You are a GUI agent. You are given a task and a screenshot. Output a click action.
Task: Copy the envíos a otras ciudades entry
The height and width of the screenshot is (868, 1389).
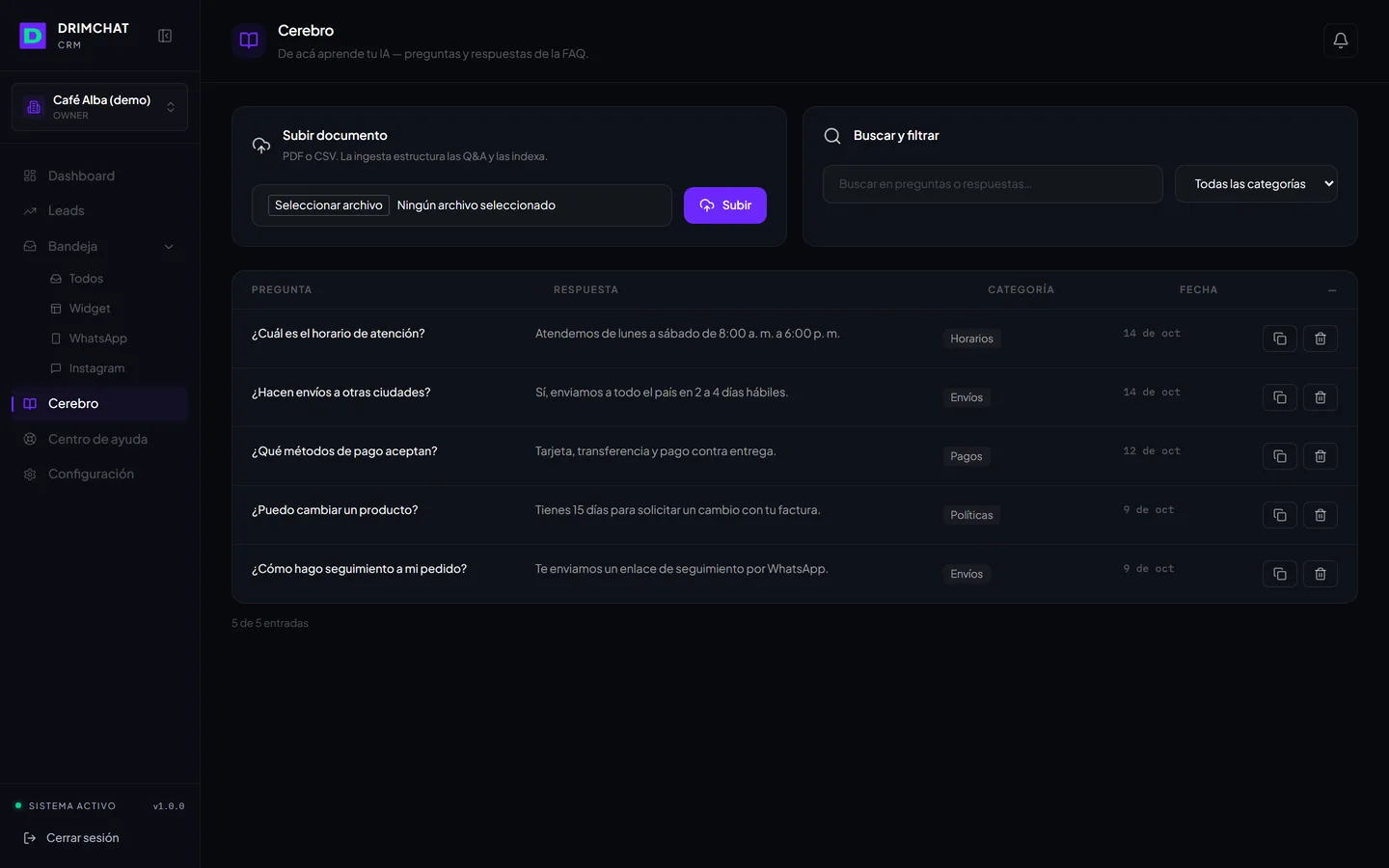point(1280,397)
